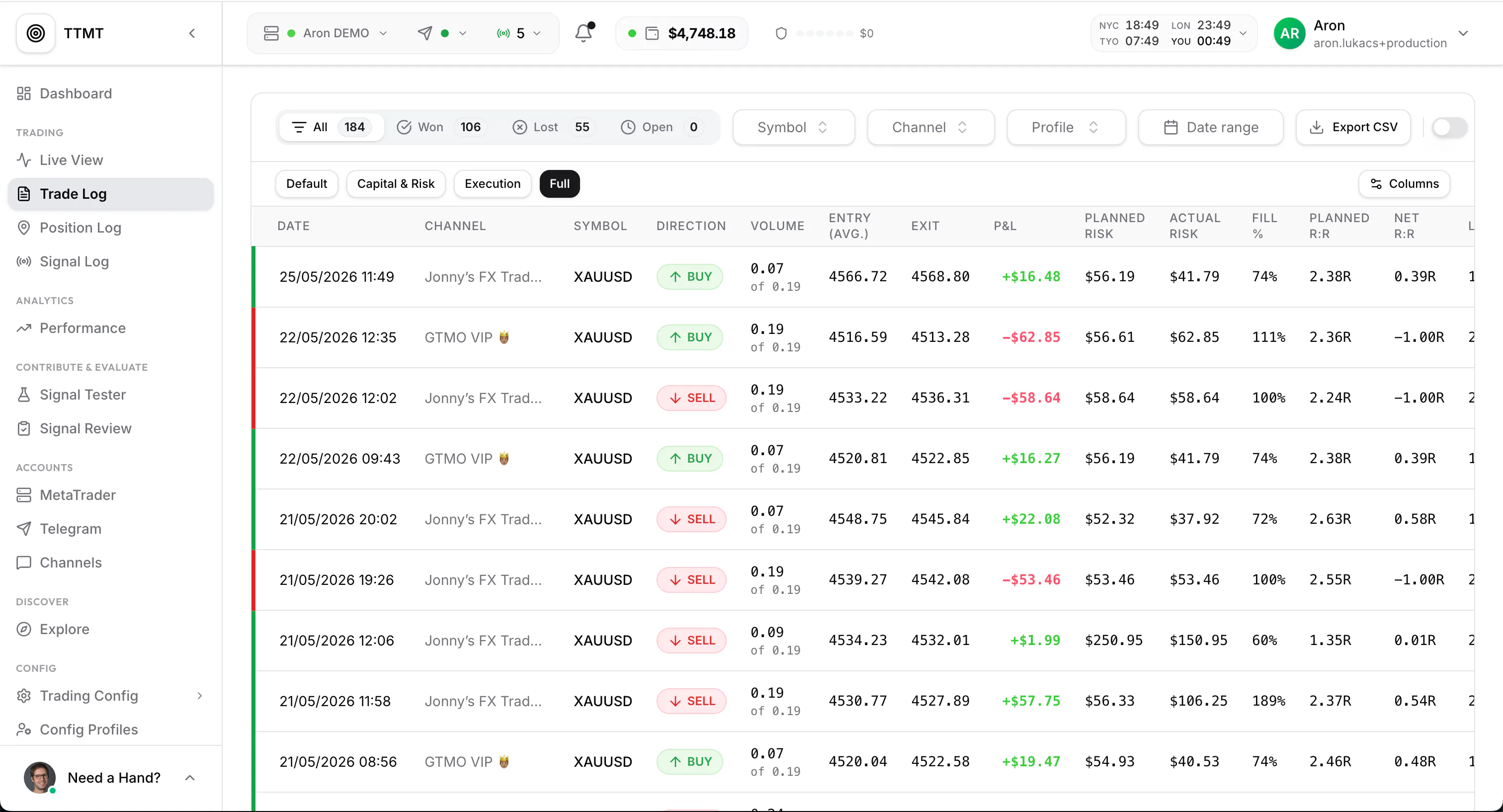Screen dimensions: 1503x812
Task: Click the Telegram paper plane icon in sidebar
Action: pyautogui.click(x=24, y=529)
